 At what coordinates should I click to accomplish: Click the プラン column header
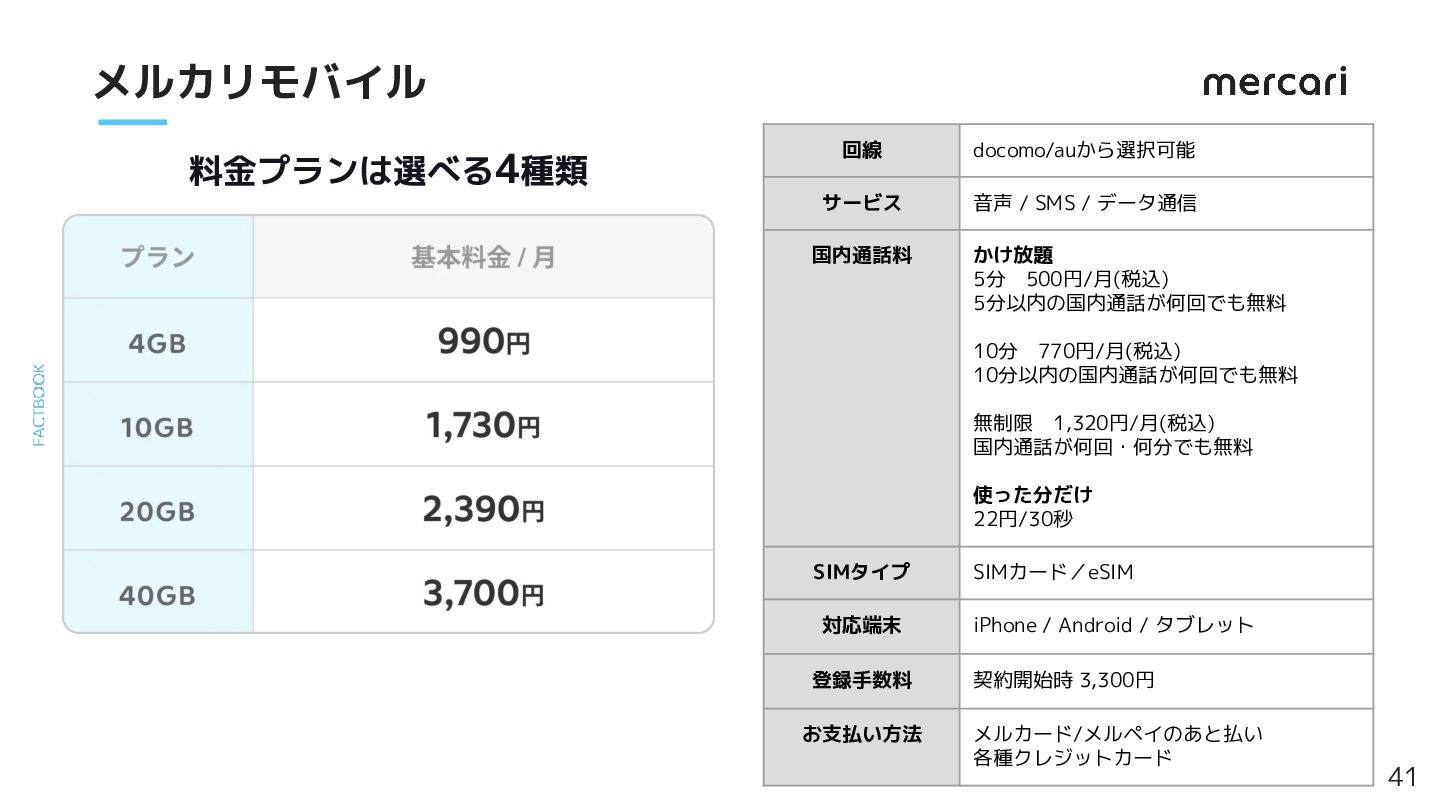point(158,257)
